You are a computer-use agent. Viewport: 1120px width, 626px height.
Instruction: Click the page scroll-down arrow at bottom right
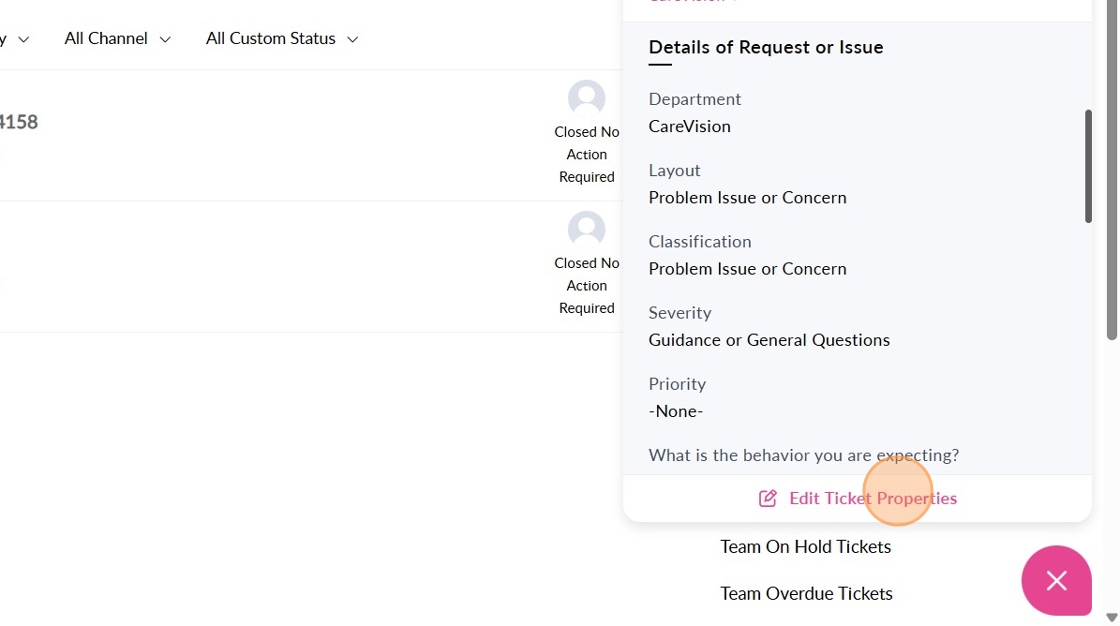[x=1111, y=617]
